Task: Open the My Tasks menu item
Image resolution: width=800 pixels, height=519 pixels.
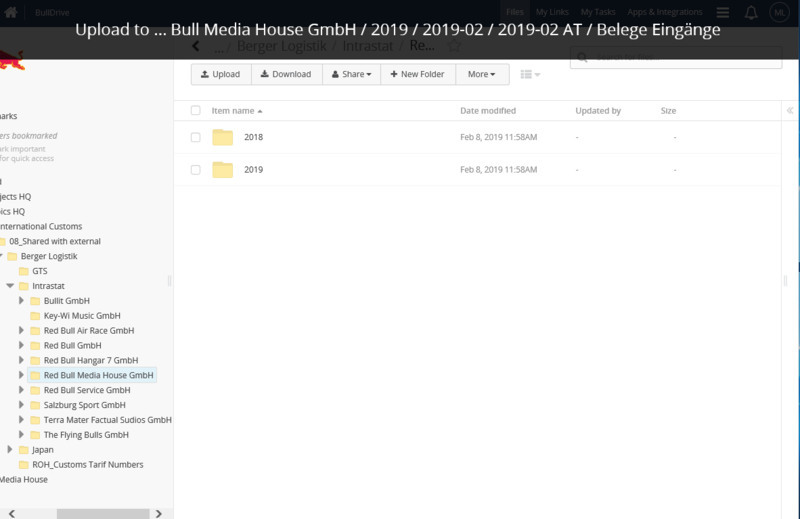Action: pos(598,12)
